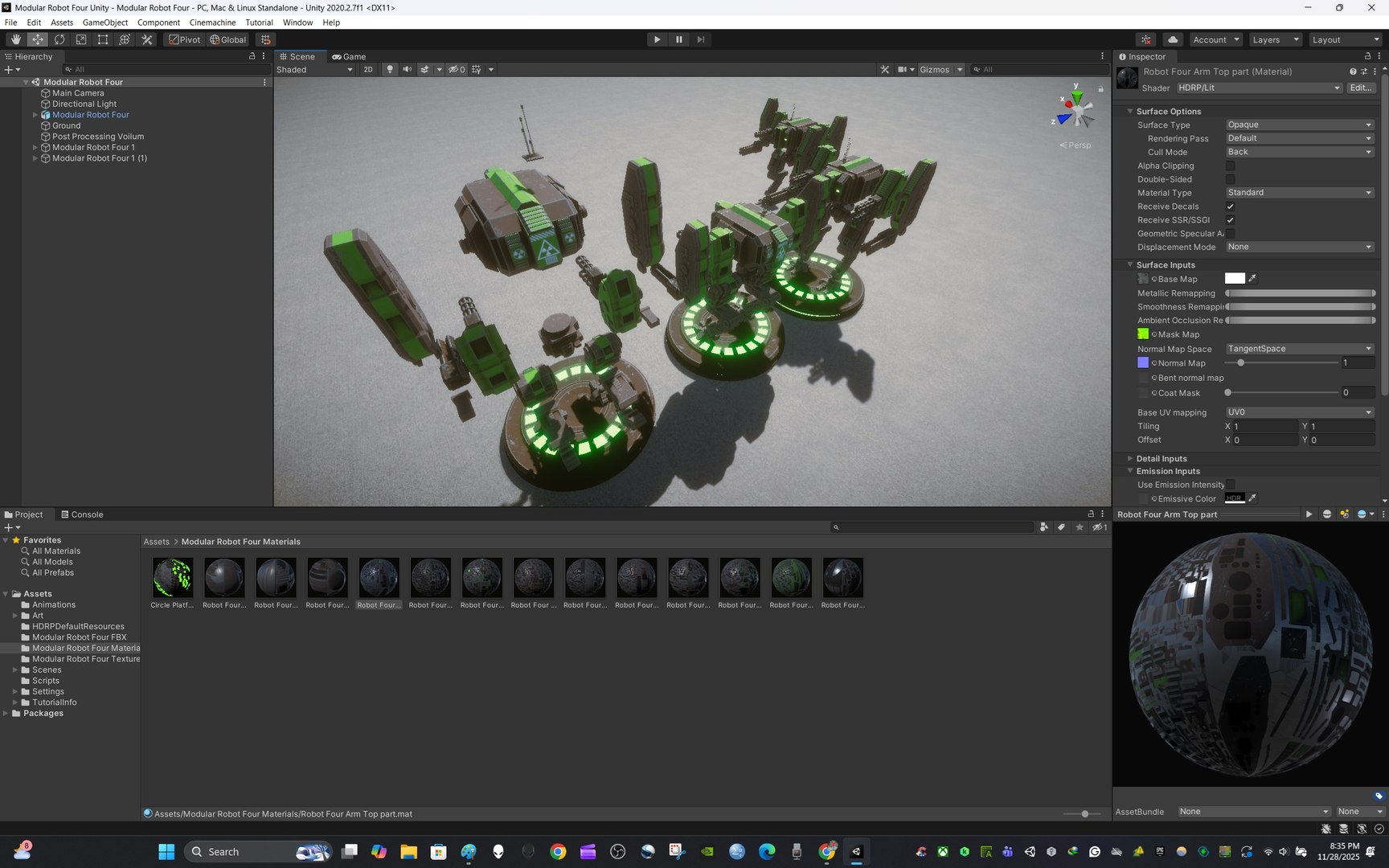The width and height of the screenshot is (1389, 868).
Task: Open Material Type dropdown
Action: coord(1300,193)
